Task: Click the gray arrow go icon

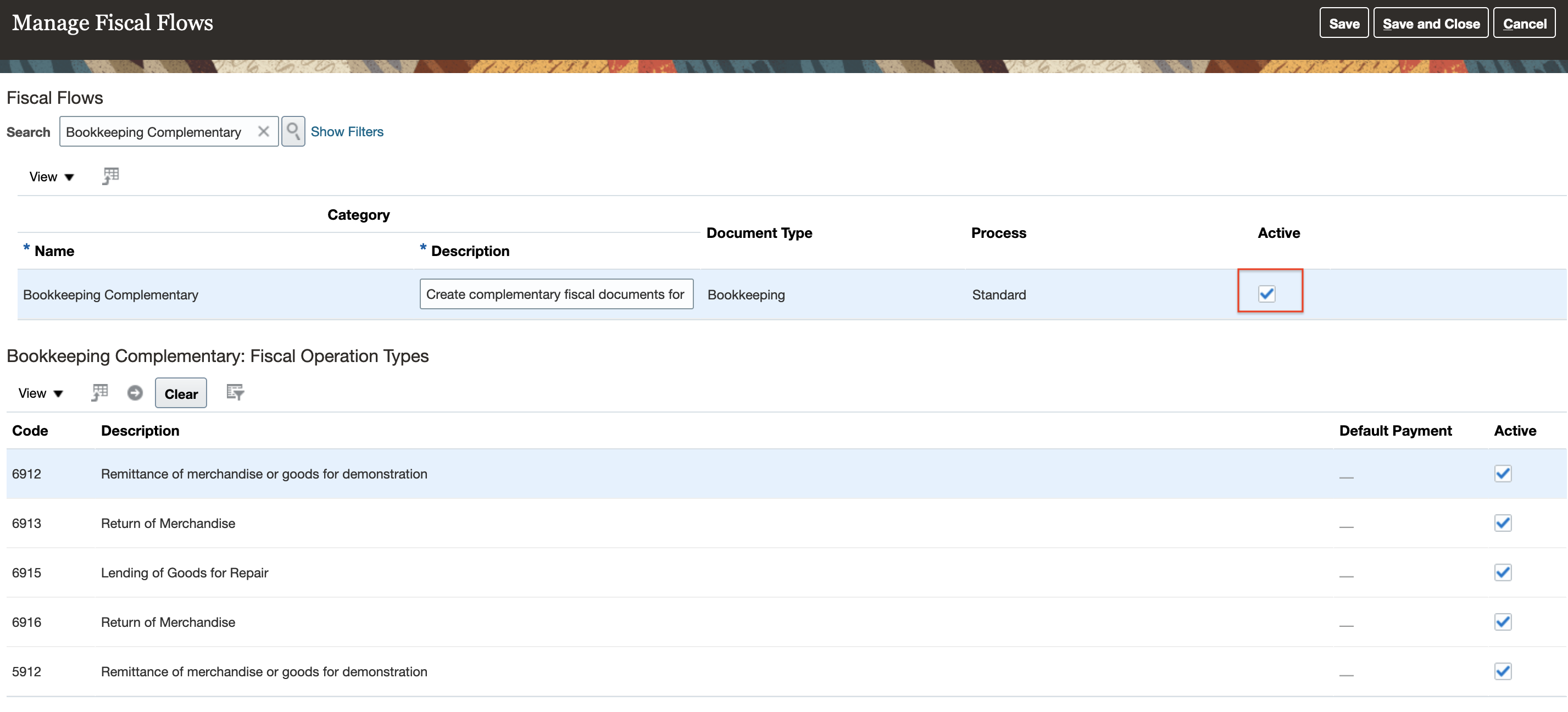Action: click(135, 392)
